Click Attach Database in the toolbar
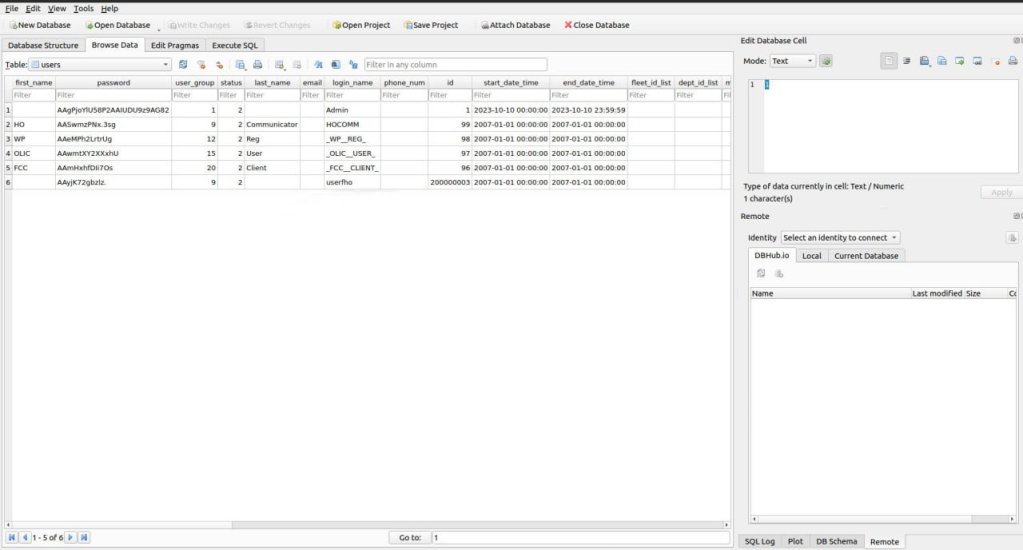 click(x=514, y=25)
